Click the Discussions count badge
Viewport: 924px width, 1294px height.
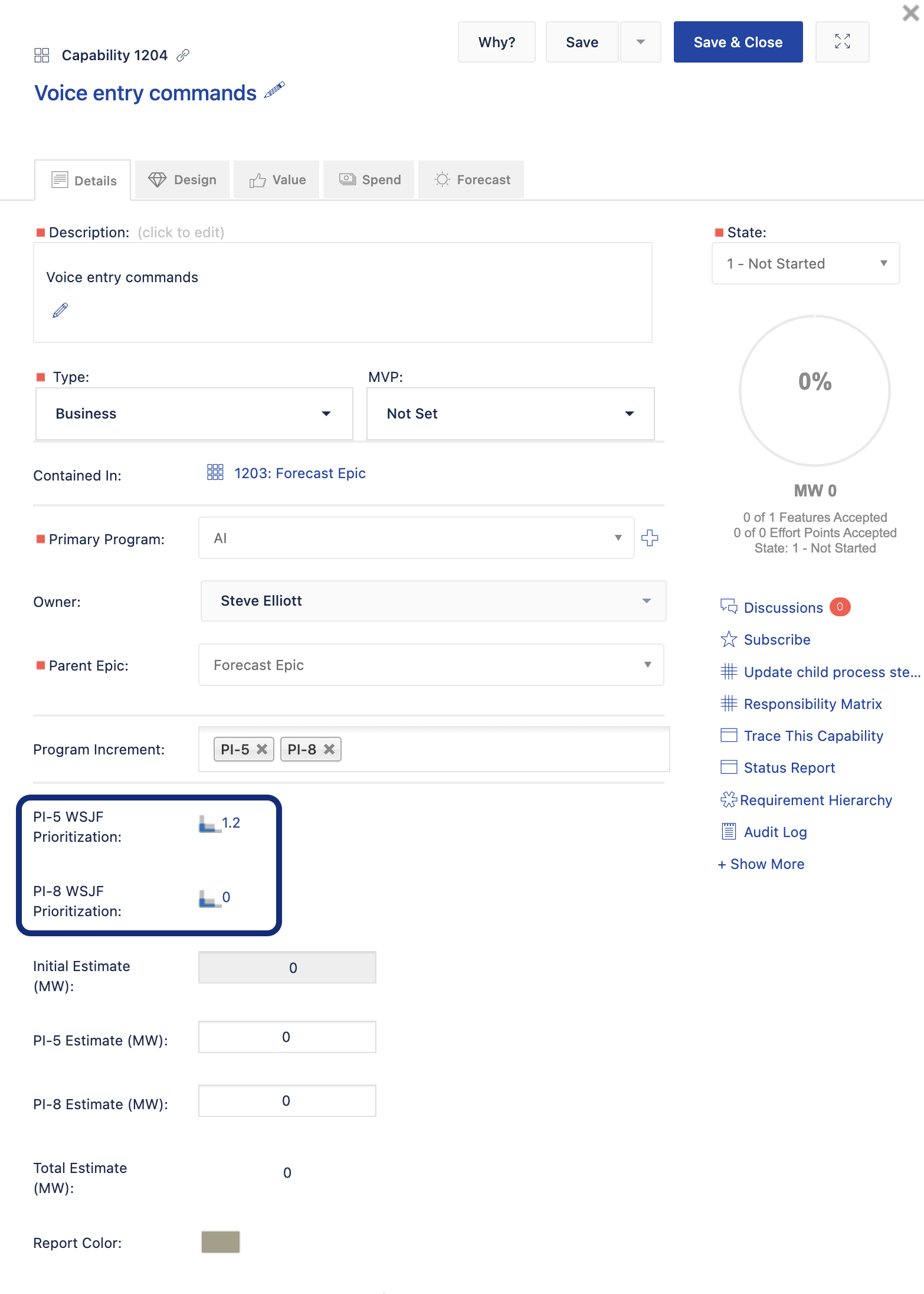point(840,607)
